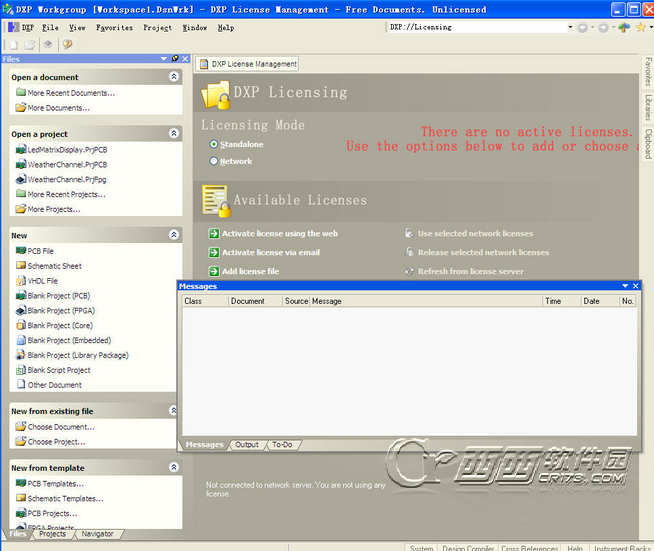
Task: Close the Messages panel
Action: [636, 286]
